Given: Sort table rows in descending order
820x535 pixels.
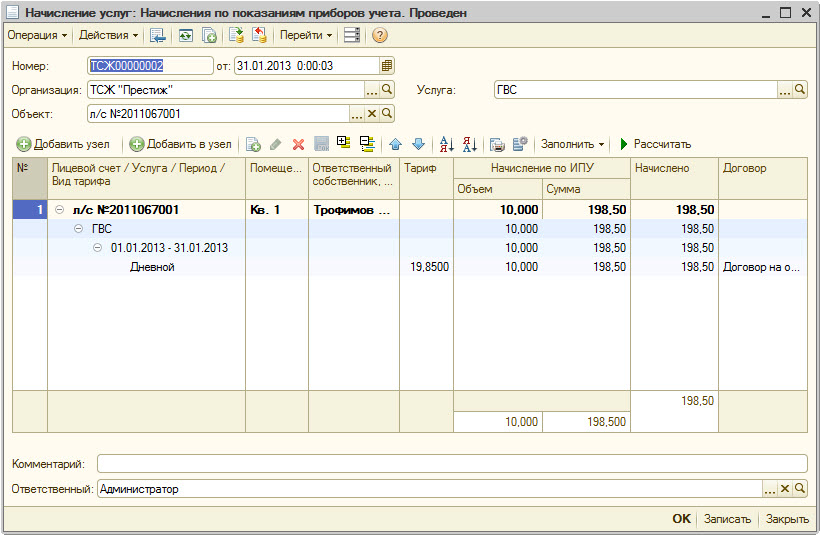Looking at the screenshot, I should (x=470, y=144).
